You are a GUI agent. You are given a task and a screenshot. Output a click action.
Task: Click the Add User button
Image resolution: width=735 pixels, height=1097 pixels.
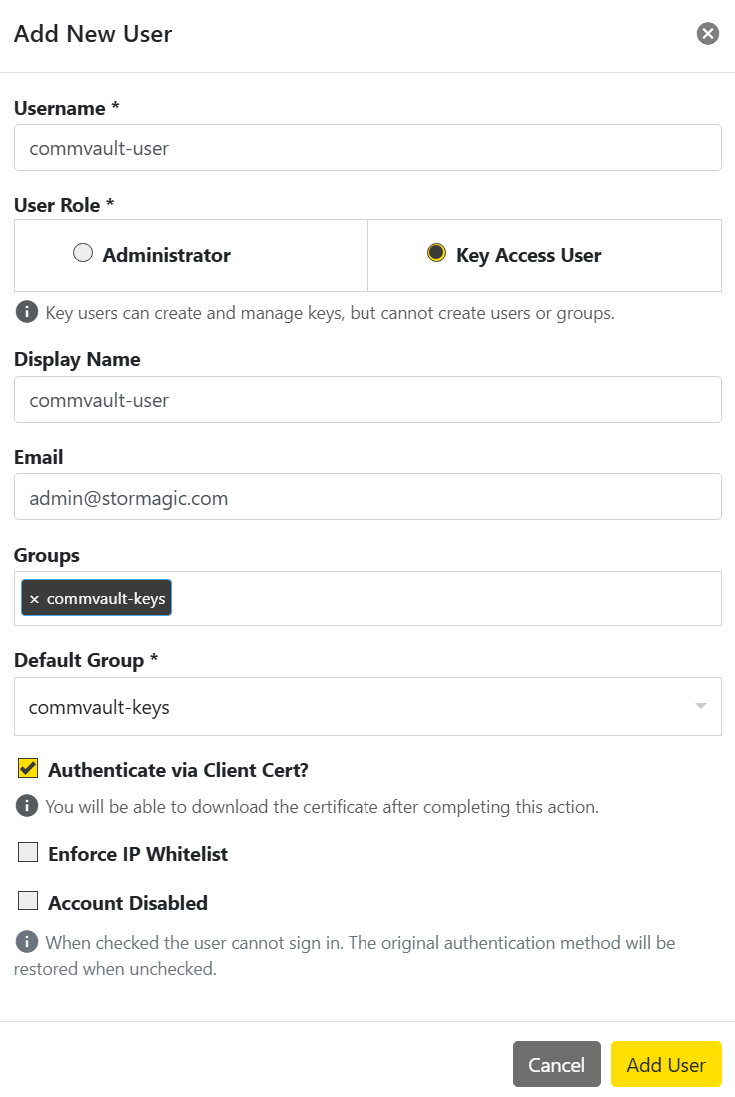tap(666, 1064)
